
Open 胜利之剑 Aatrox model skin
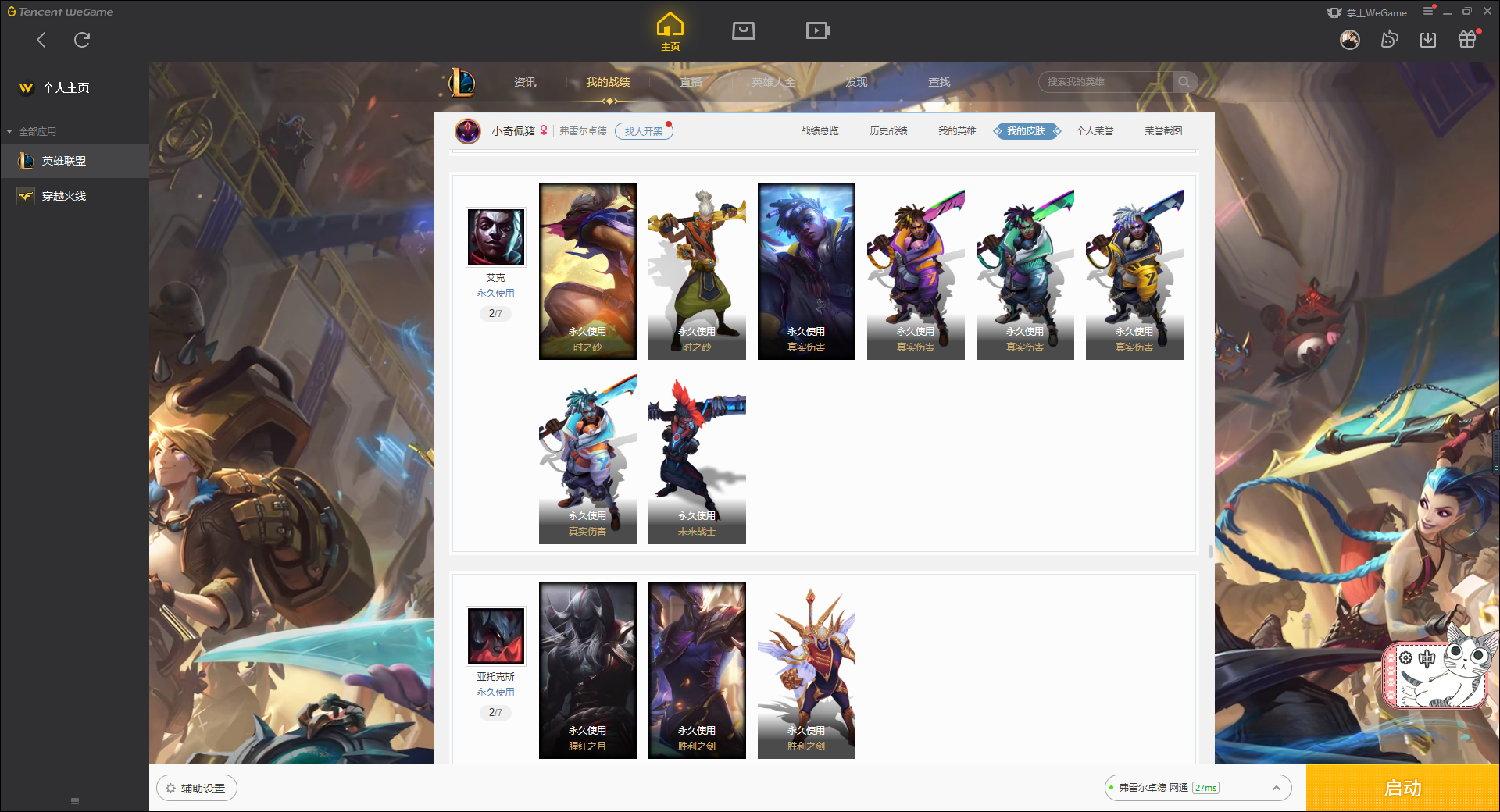(x=806, y=670)
